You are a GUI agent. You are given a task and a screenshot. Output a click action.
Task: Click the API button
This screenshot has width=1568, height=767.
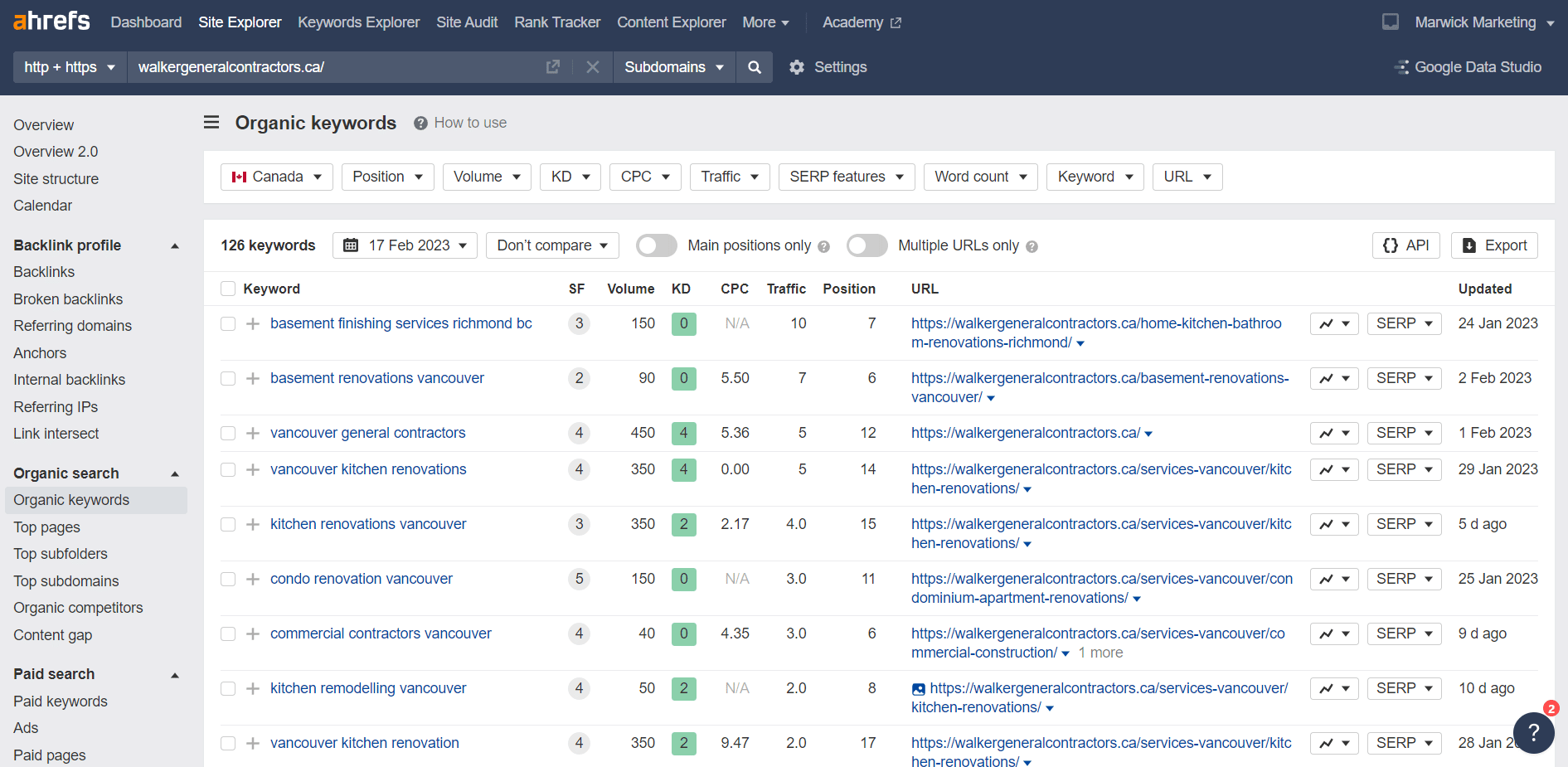(1406, 245)
